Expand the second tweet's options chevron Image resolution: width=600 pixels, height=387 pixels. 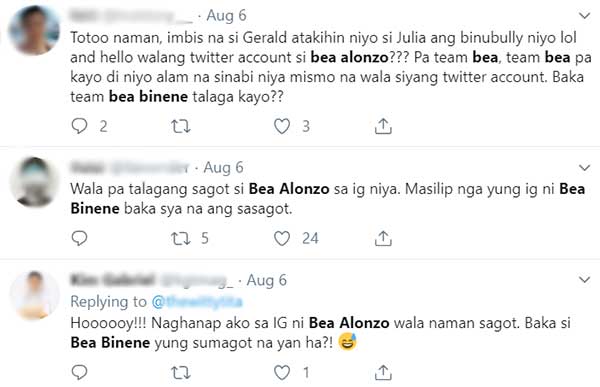coord(584,168)
